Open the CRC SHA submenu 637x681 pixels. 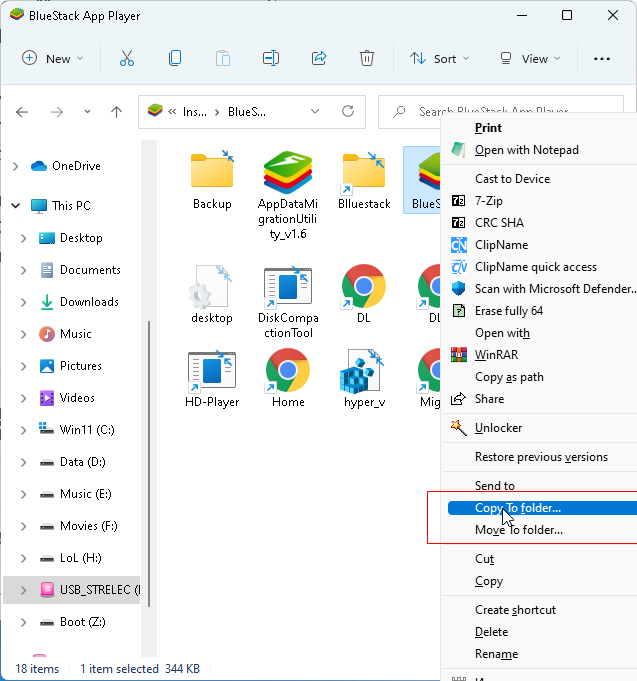(499, 223)
